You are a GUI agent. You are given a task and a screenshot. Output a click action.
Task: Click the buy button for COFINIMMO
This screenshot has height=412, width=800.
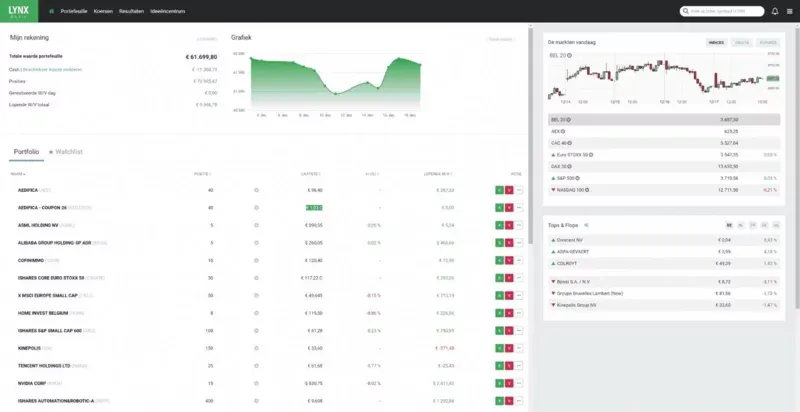[x=499, y=260]
